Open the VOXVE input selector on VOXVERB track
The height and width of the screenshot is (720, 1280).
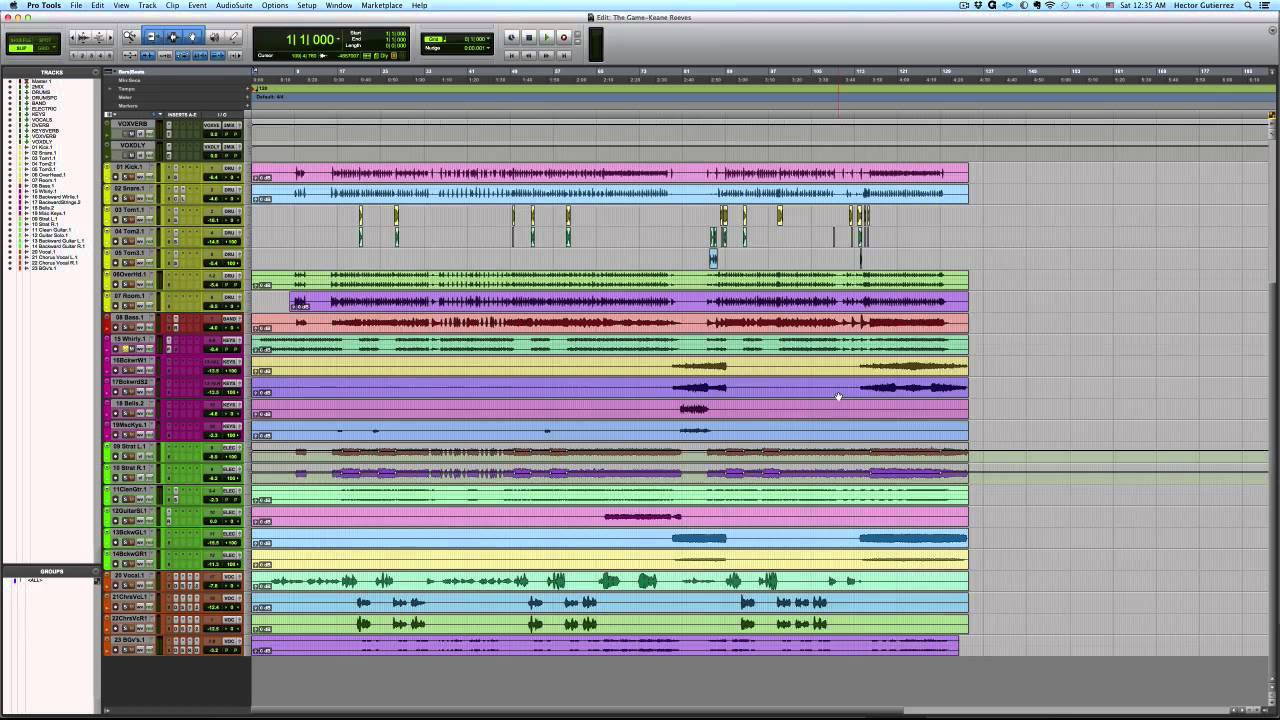(x=212, y=125)
